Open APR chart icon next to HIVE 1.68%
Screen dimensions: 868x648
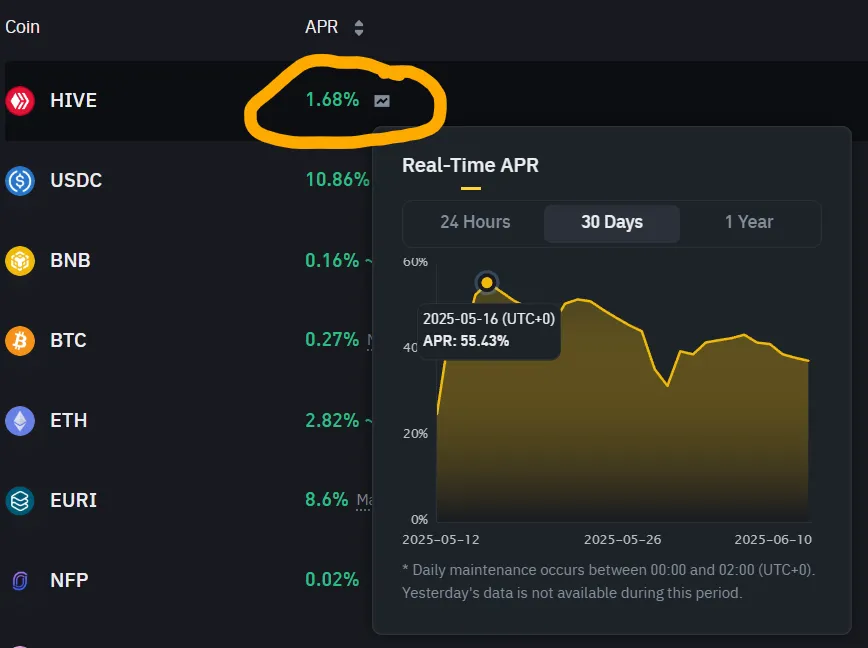[x=382, y=101]
